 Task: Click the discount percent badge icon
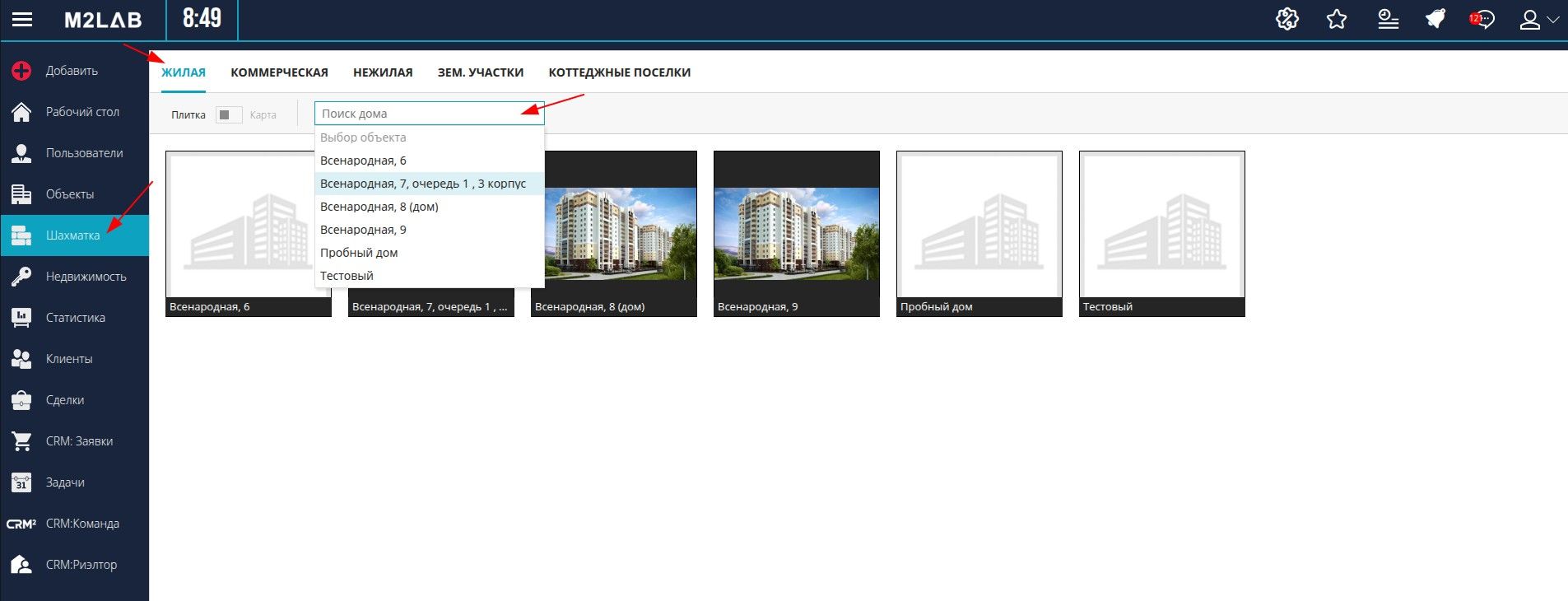click(x=1287, y=20)
